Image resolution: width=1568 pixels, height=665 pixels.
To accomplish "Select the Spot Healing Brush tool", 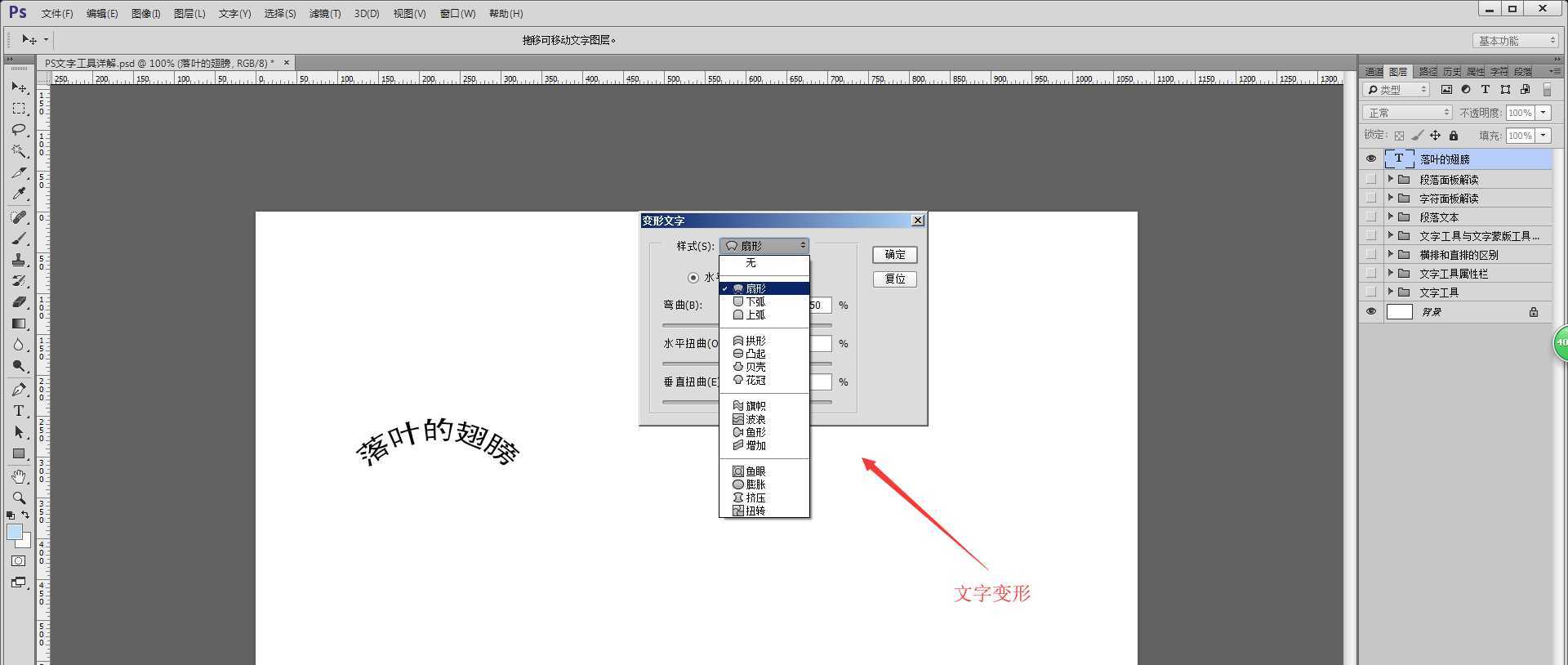I will coord(19,217).
